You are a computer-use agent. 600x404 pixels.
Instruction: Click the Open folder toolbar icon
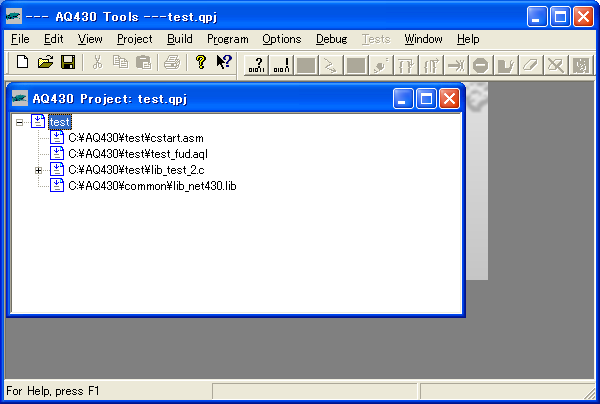pyautogui.click(x=46, y=62)
